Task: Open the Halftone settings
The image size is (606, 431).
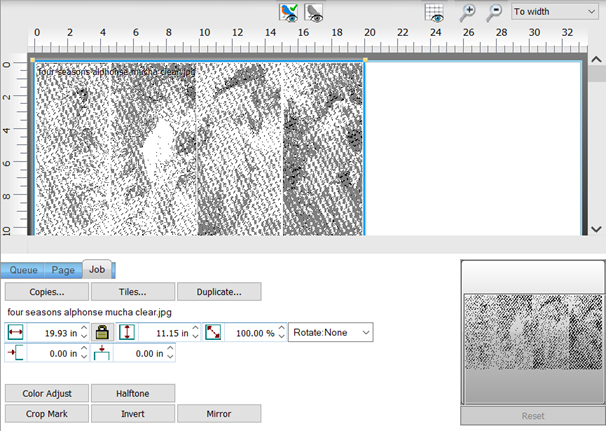Action: click(x=133, y=394)
